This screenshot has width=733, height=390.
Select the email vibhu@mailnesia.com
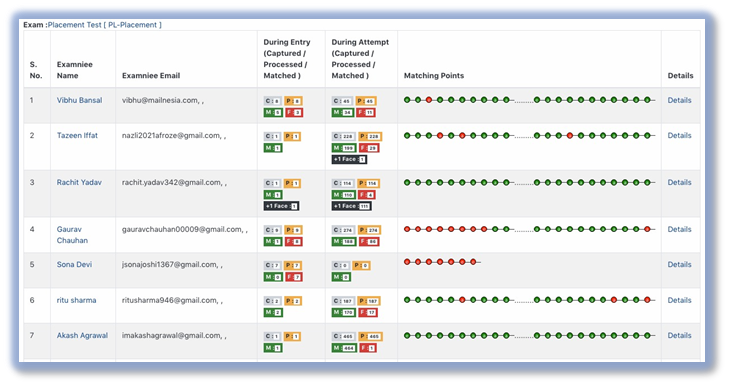pyautogui.click(x=160, y=100)
